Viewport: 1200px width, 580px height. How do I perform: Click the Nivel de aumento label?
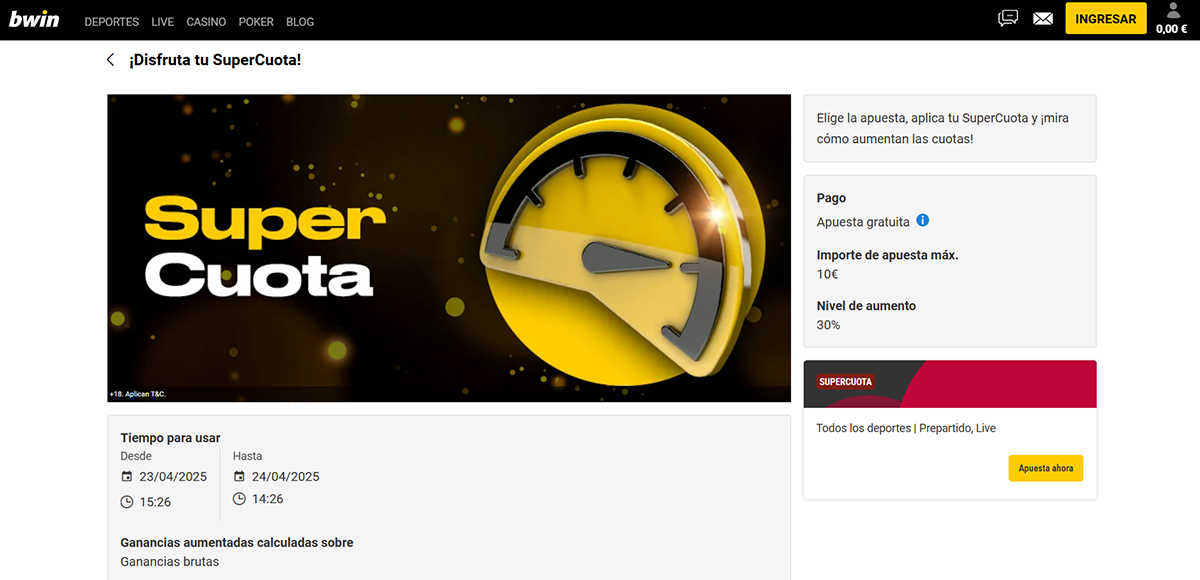tap(866, 306)
